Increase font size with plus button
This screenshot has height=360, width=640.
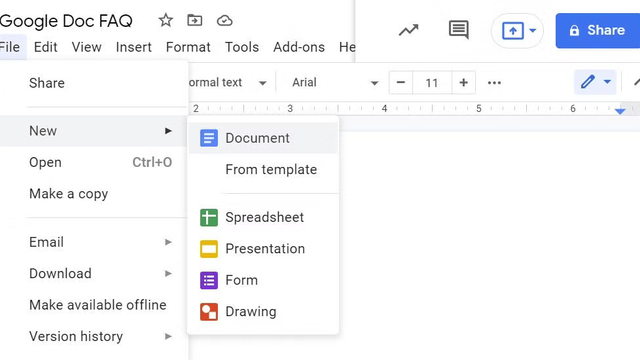(463, 82)
